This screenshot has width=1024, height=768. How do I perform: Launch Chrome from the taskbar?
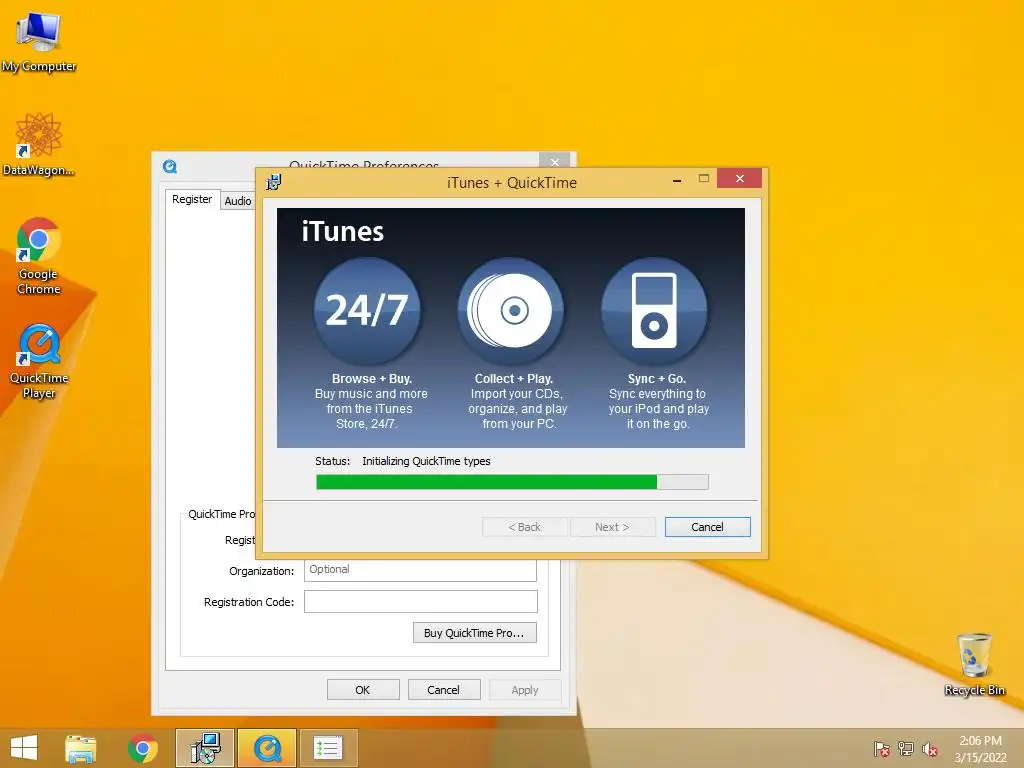tap(143, 748)
